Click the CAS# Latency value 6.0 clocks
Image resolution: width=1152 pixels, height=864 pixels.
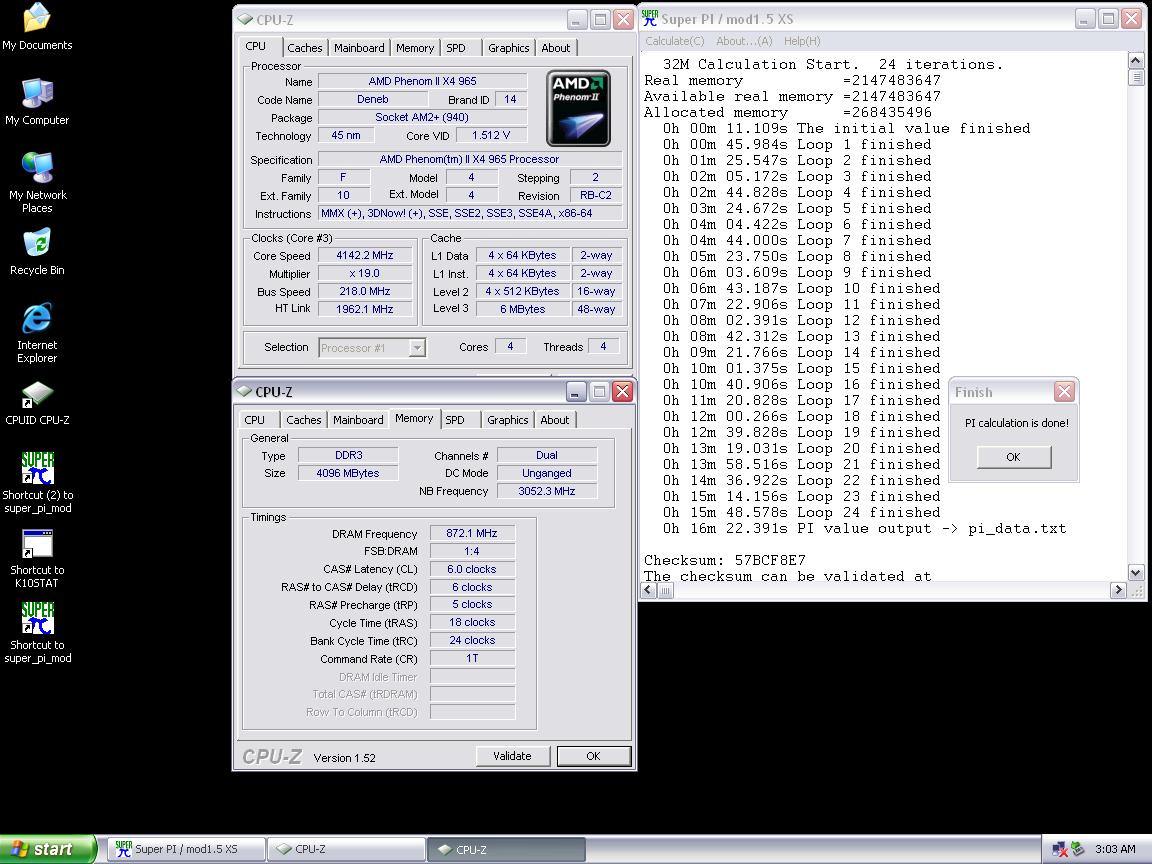pos(472,569)
